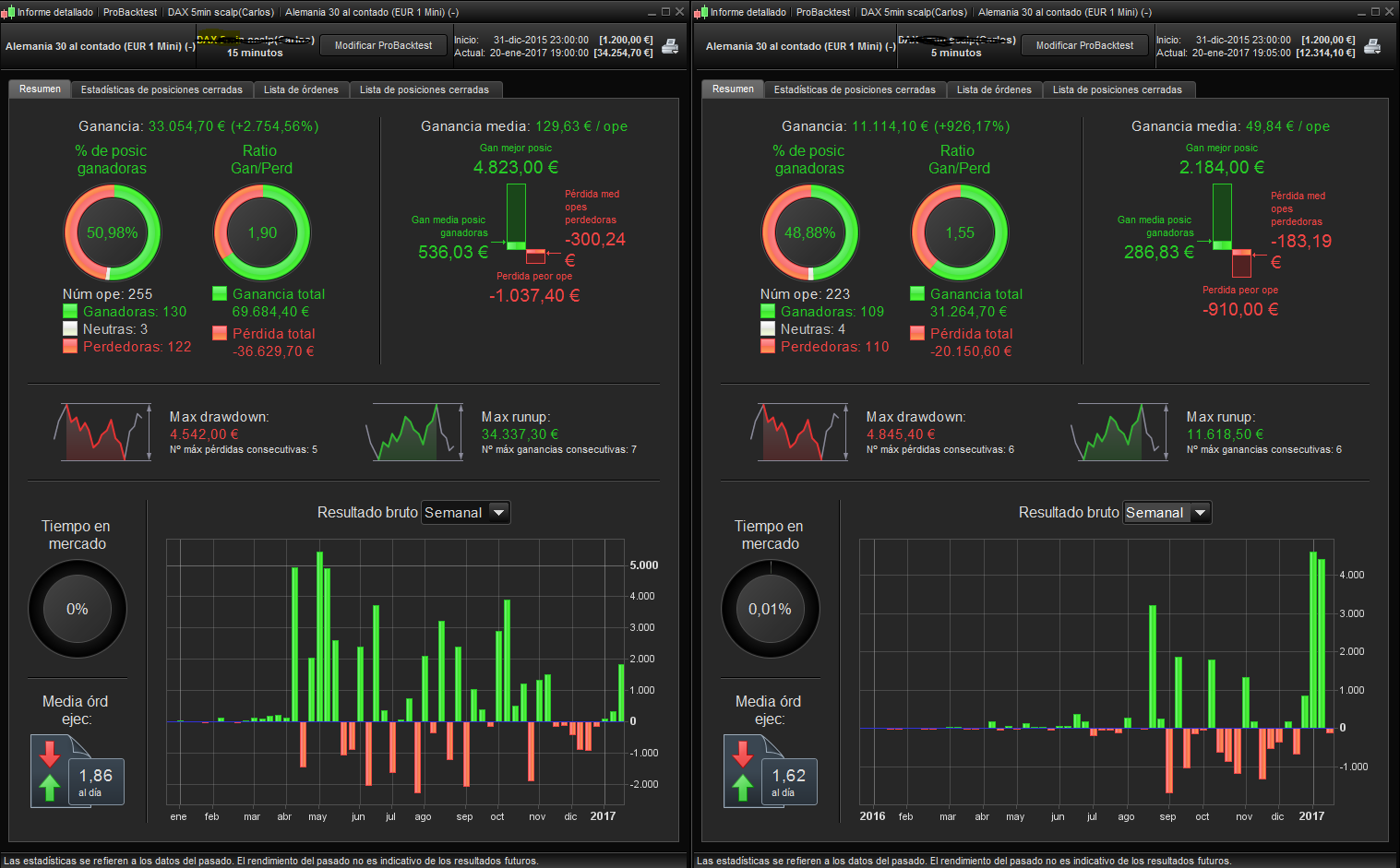Image resolution: width=1400 pixels, height=868 pixels.
Task: Open the Semanal dropdown in left report
Action: tap(466, 513)
